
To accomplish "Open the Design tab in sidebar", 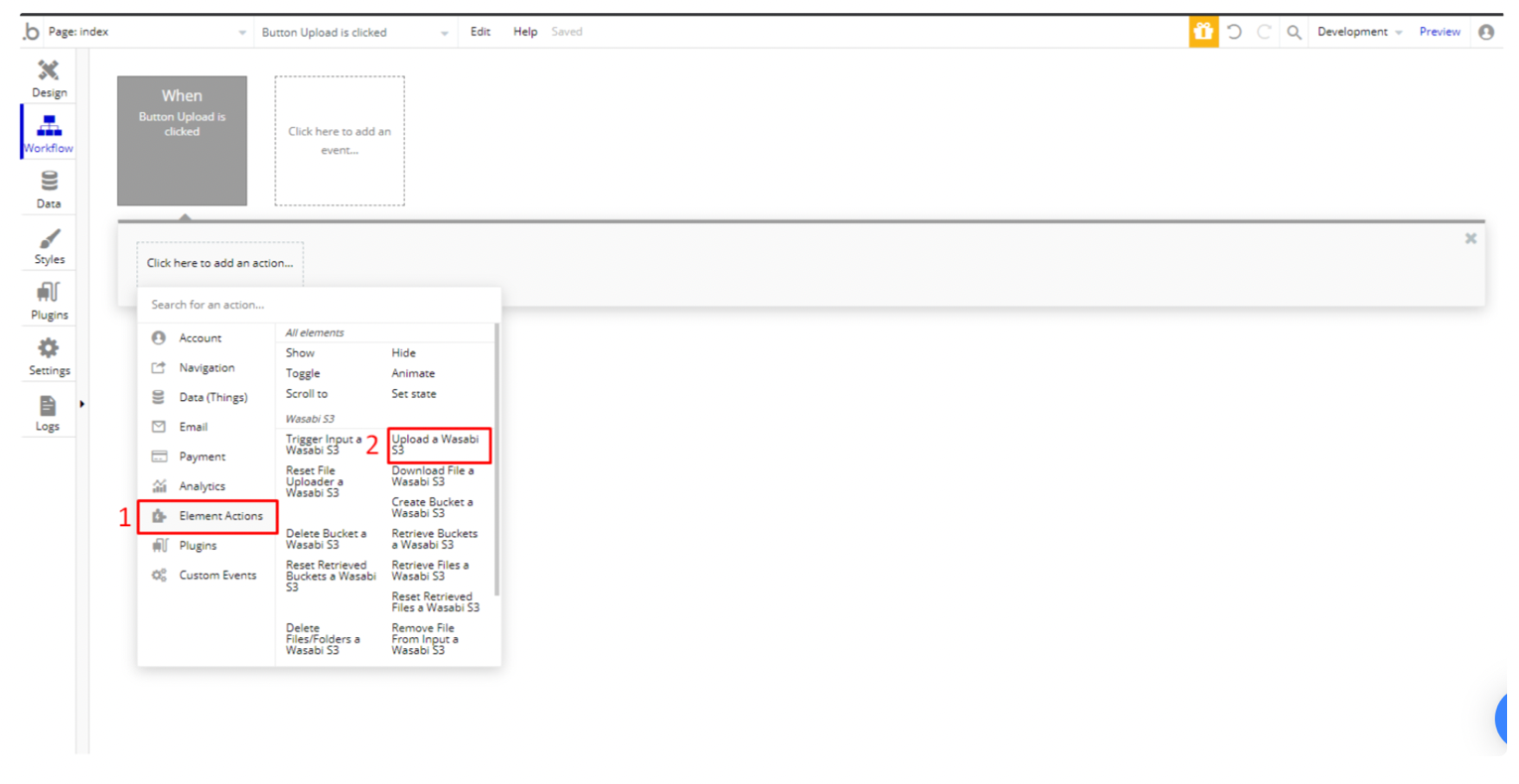I will pos(49,78).
